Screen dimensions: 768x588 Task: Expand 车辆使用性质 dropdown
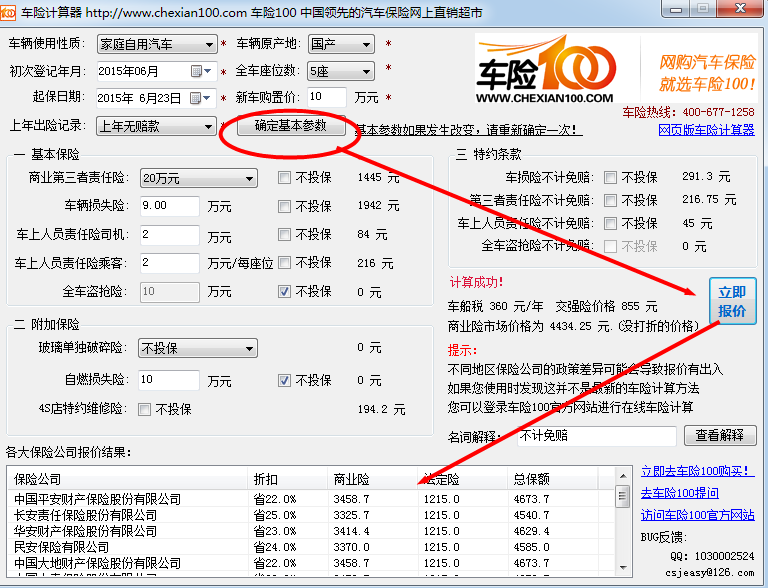tap(209, 45)
